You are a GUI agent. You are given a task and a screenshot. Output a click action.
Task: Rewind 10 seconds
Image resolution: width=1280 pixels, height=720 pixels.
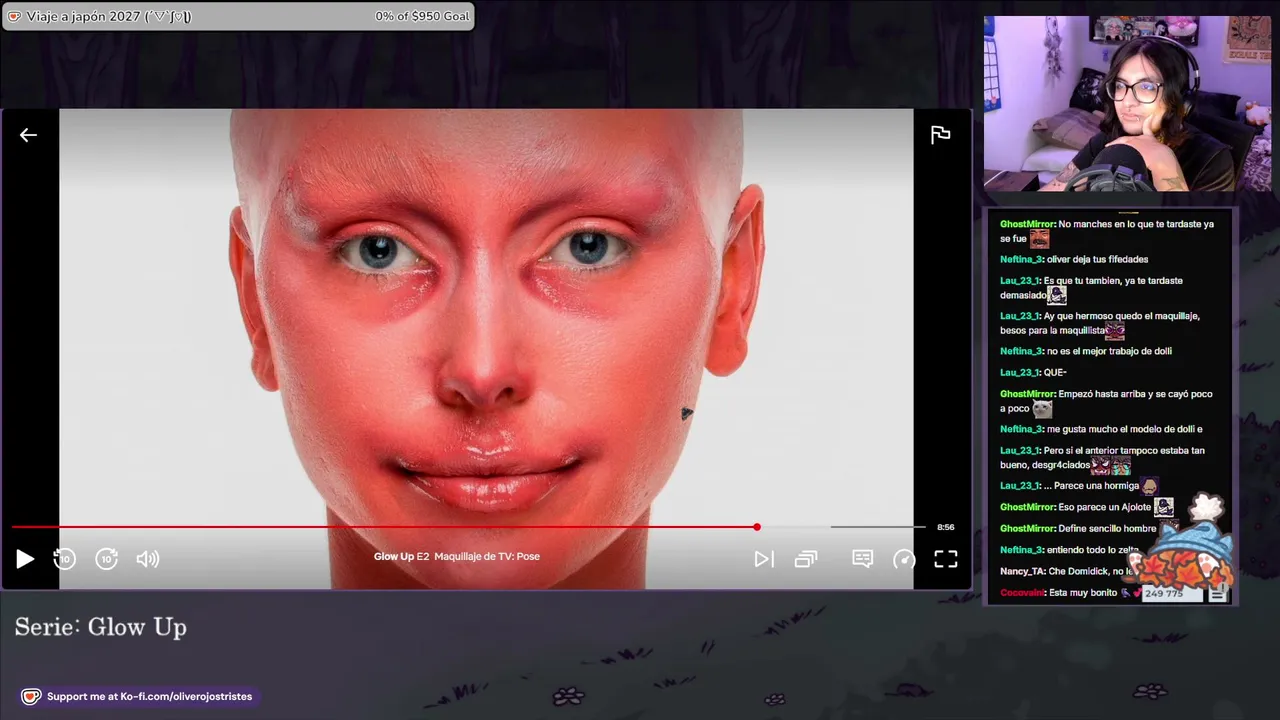[x=64, y=559]
